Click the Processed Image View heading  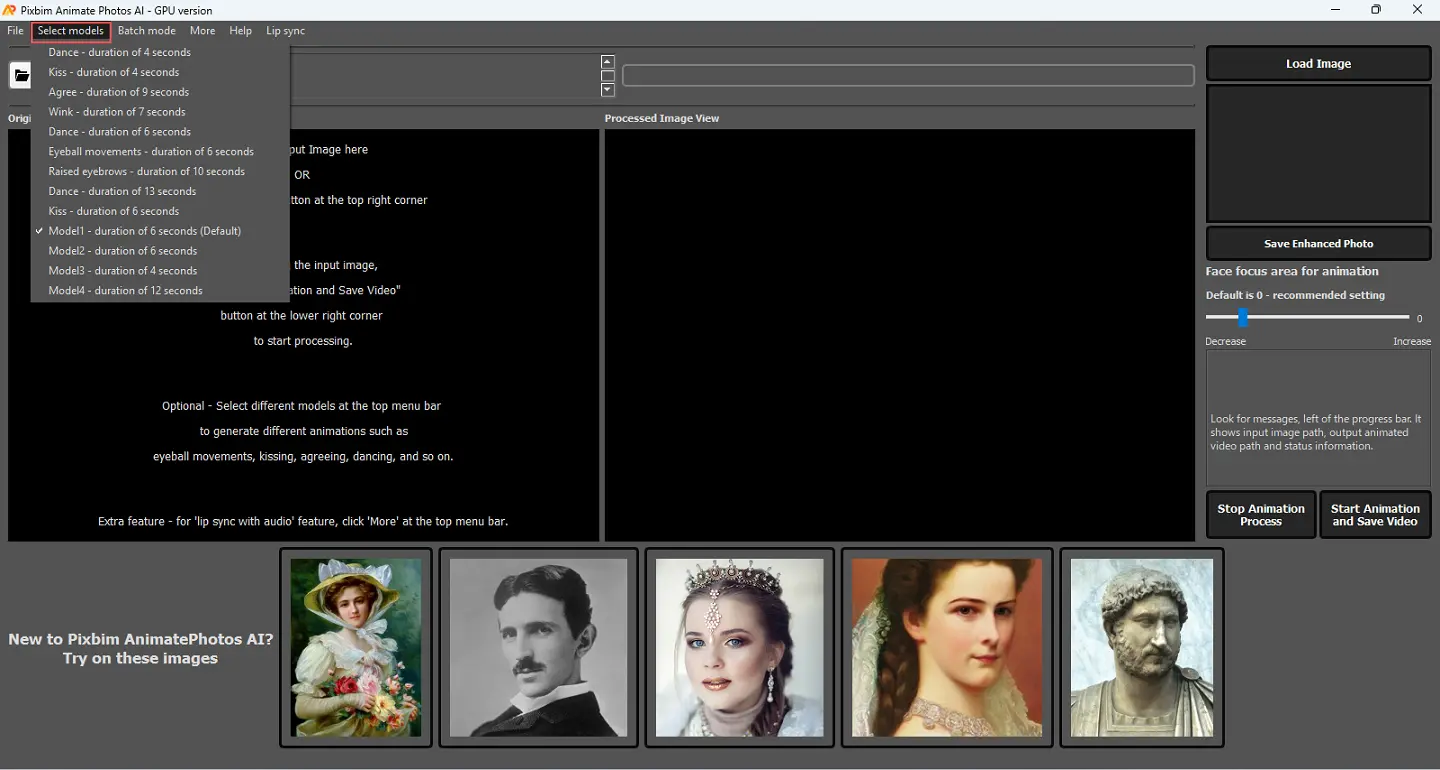pyautogui.click(x=662, y=118)
